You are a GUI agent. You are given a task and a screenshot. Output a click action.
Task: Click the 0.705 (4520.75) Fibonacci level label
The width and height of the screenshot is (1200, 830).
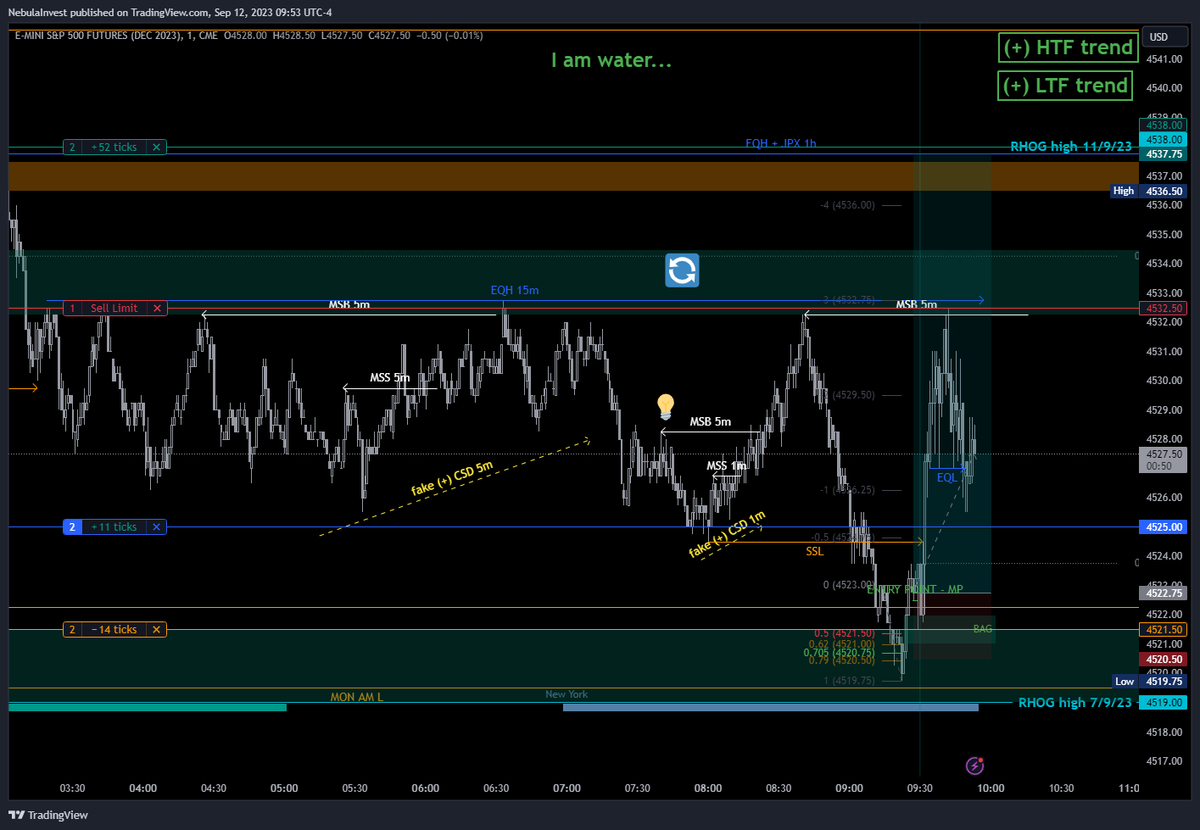pyautogui.click(x=840, y=652)
